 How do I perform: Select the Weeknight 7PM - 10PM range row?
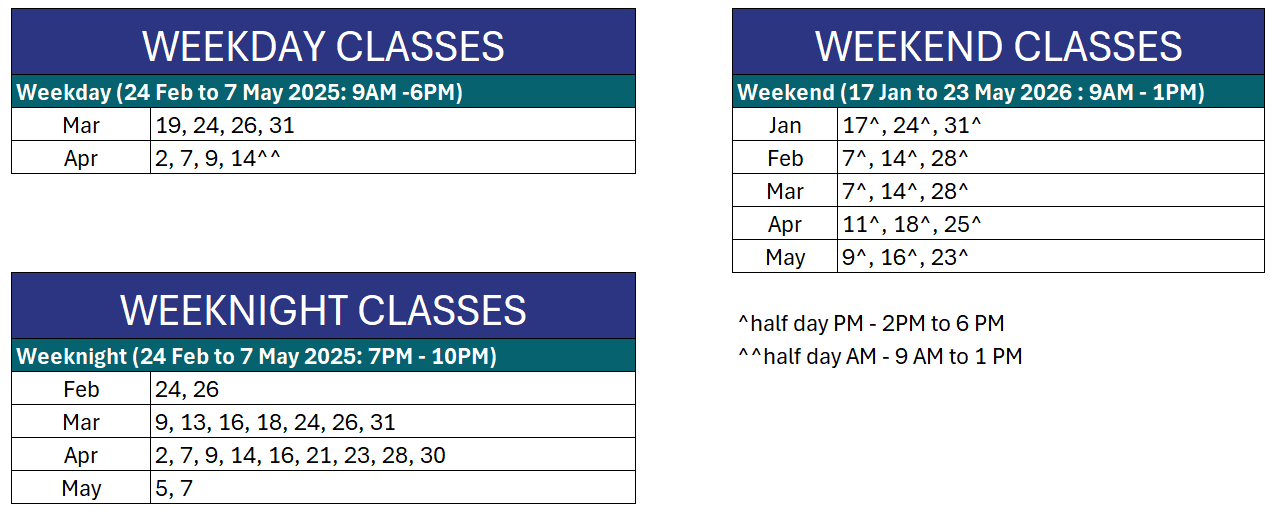[257, 356]
